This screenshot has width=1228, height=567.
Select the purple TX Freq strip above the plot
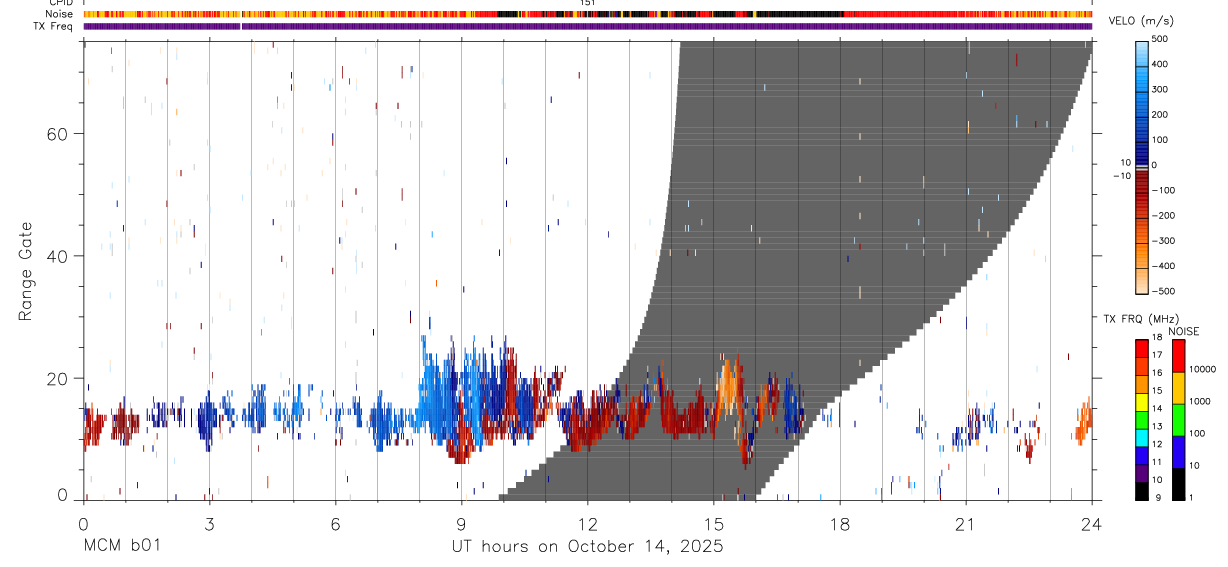pos(587,26)
